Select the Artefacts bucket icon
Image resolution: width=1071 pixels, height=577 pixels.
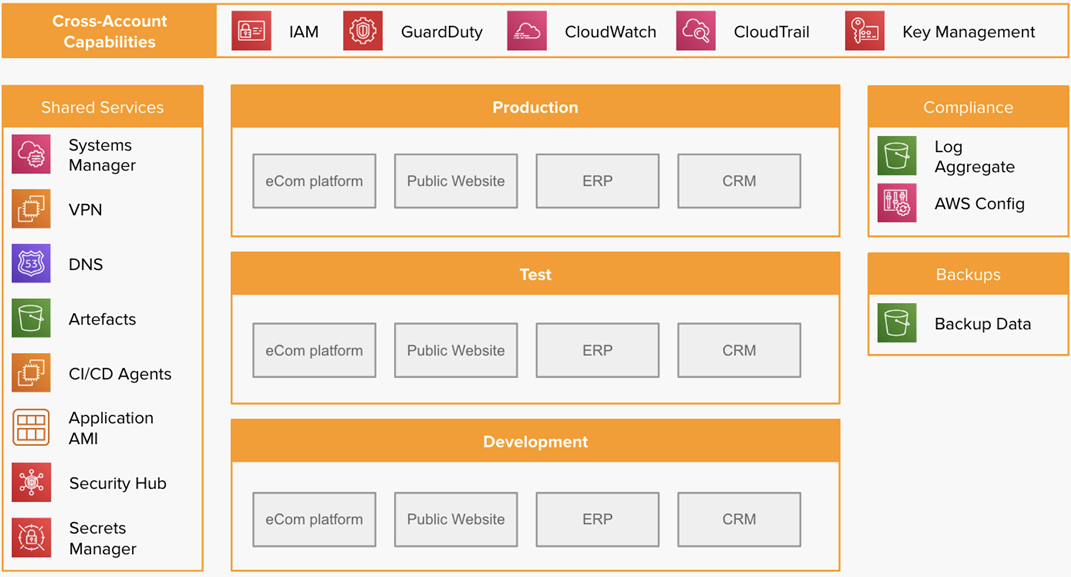pyautogui.click(x=31, y=318)
